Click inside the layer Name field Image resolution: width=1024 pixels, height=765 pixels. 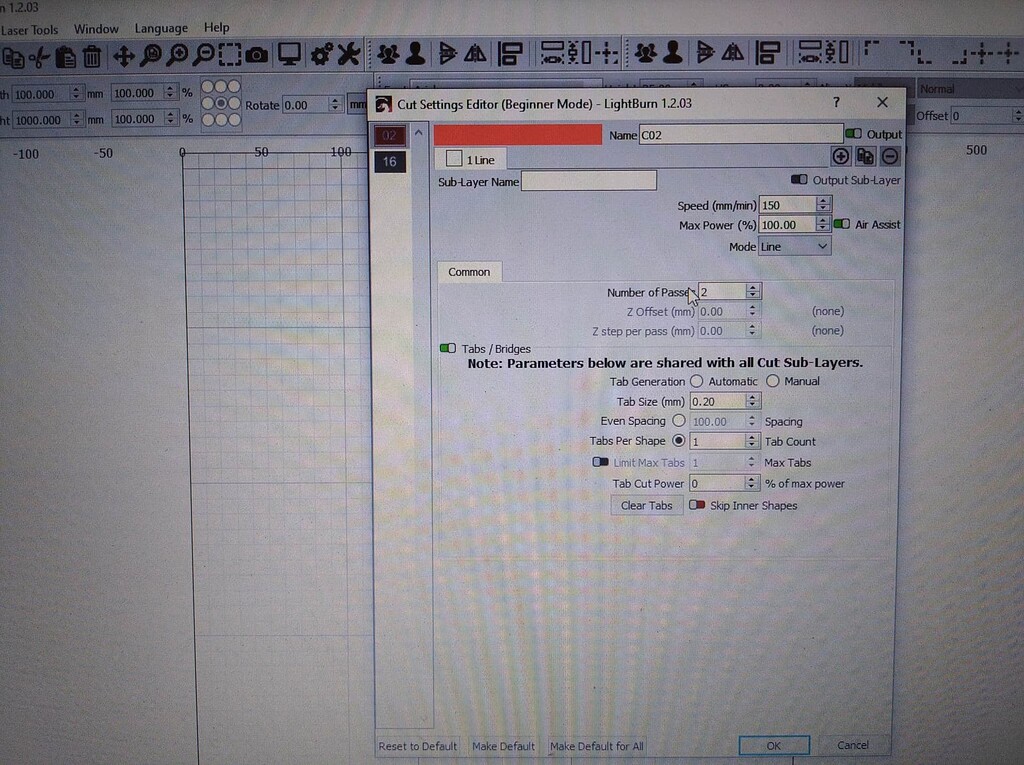[740, 133]
